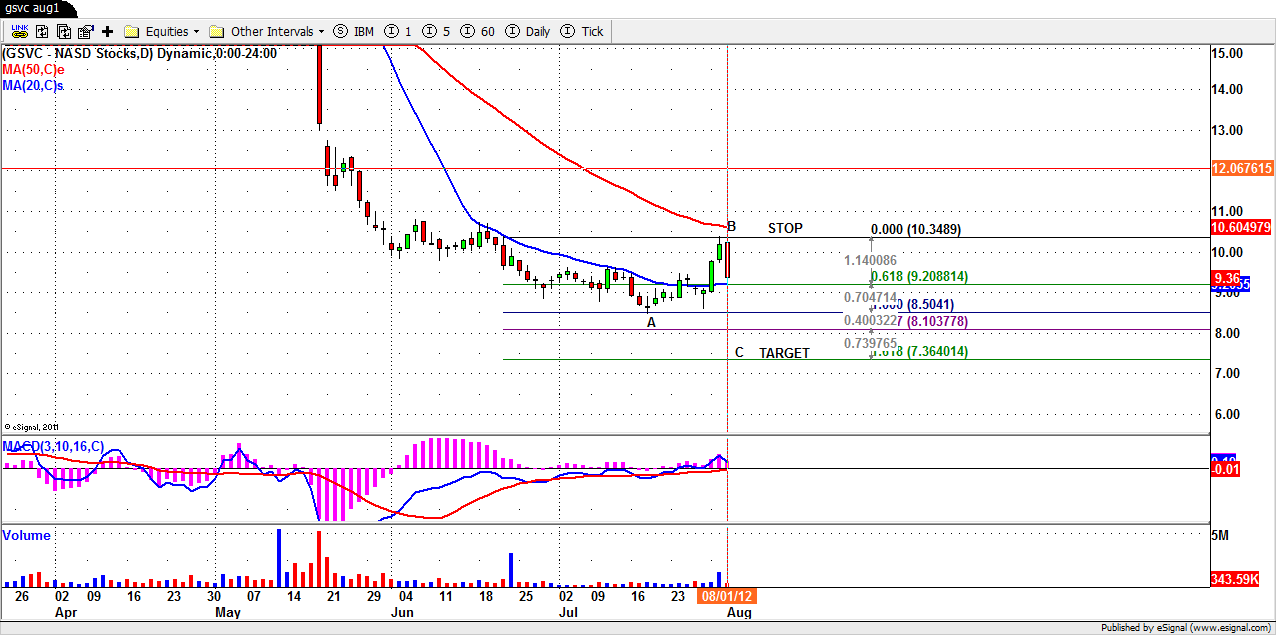Click the 1.140086 ratio value
This screenshot has width=1276, height=635.
[x=871, y=260]
